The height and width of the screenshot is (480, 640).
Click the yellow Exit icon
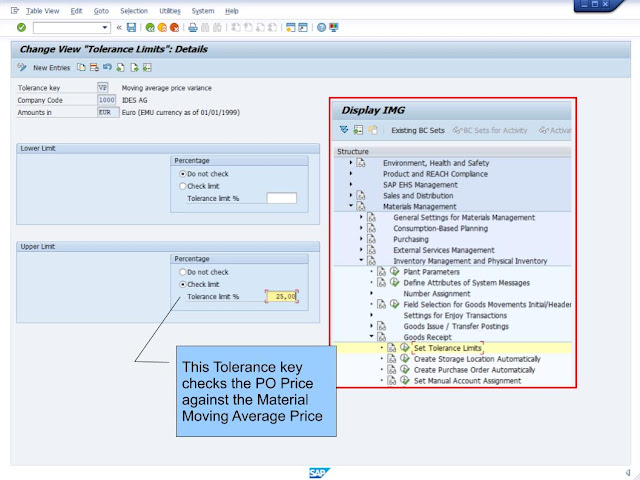click(162, 27)
